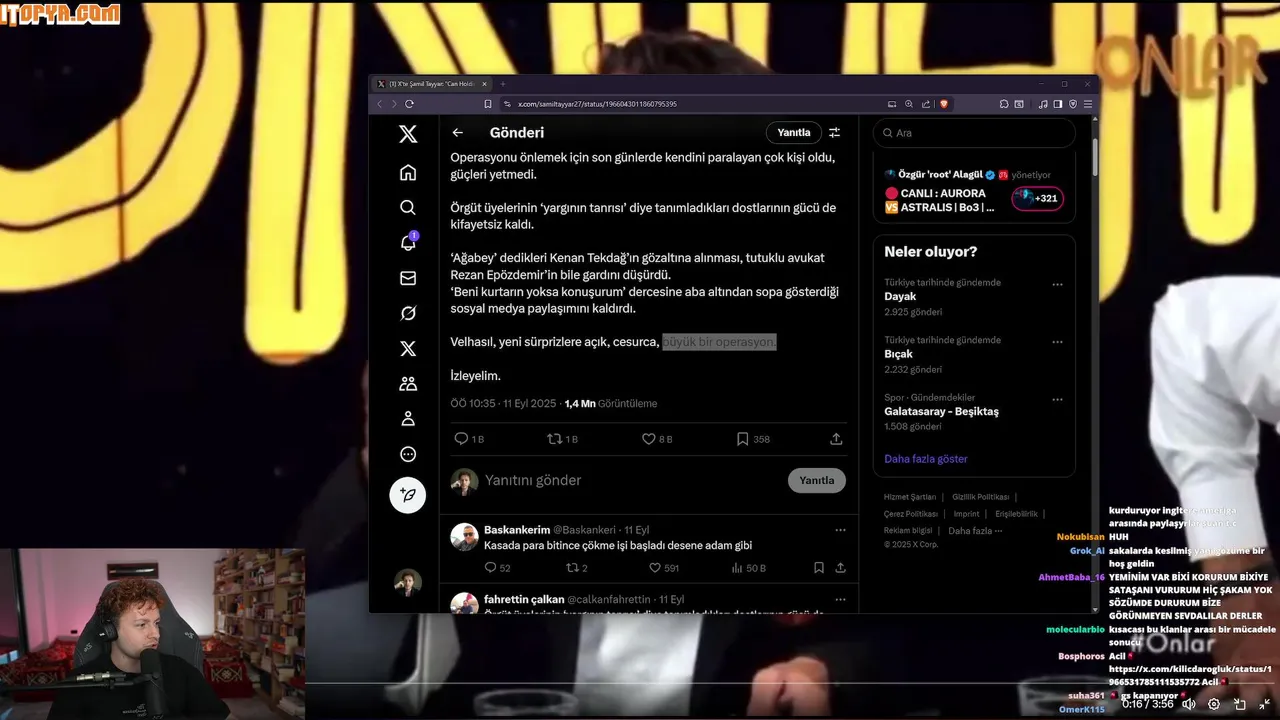Open browser zoom magnifier icon
This screenshot has height=720, width=1280.
point(909,104)
